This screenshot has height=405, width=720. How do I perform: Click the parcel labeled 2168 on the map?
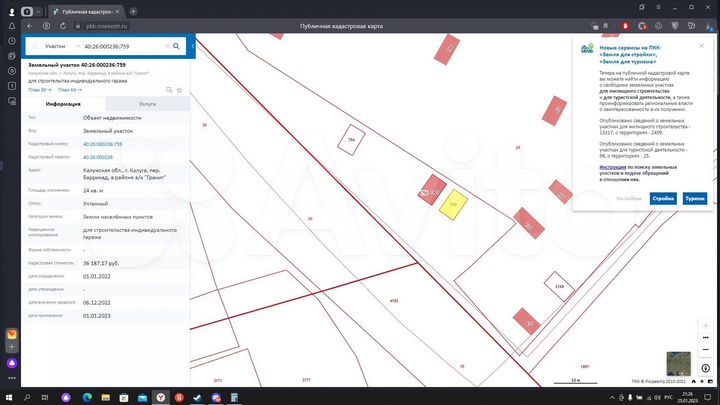(559, 287)
